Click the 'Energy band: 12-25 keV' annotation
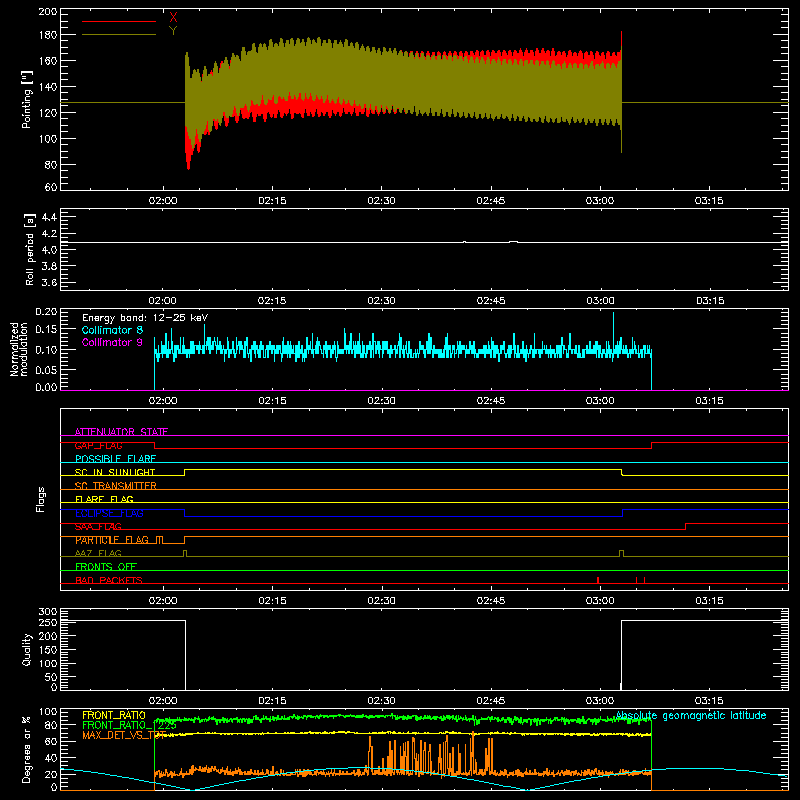Viewport: 800px width, 800px height. pos(145,318)
